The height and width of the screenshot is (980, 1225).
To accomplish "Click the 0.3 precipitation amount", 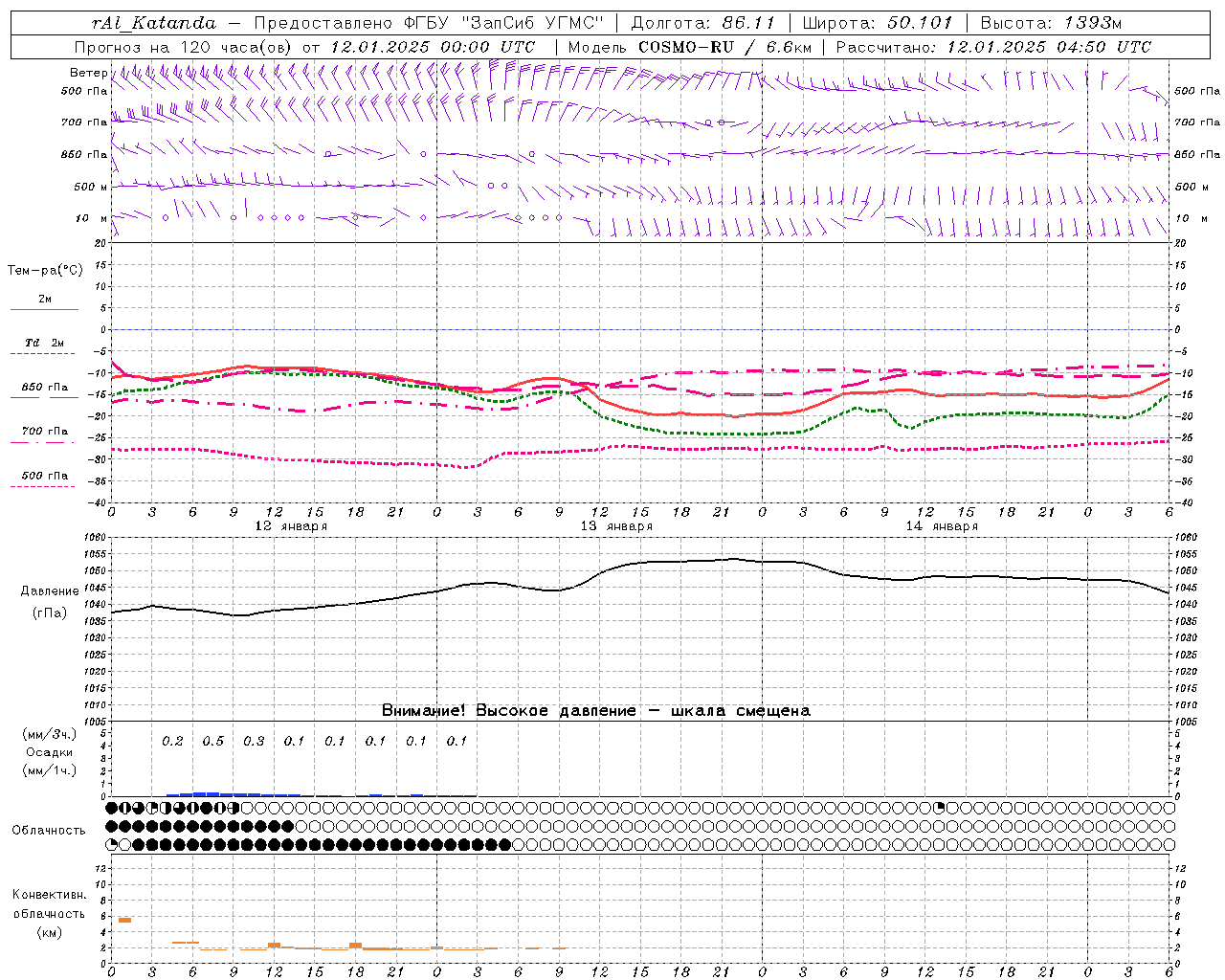I will pyautogui.click(x=254, y=742).
